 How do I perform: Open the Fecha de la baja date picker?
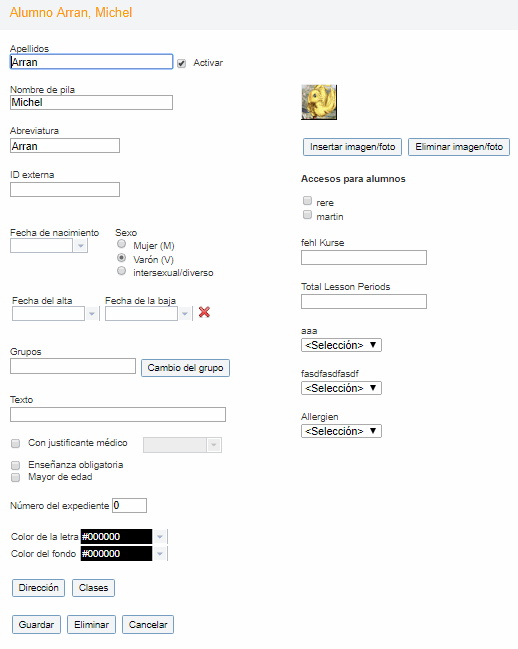[185, 314]
